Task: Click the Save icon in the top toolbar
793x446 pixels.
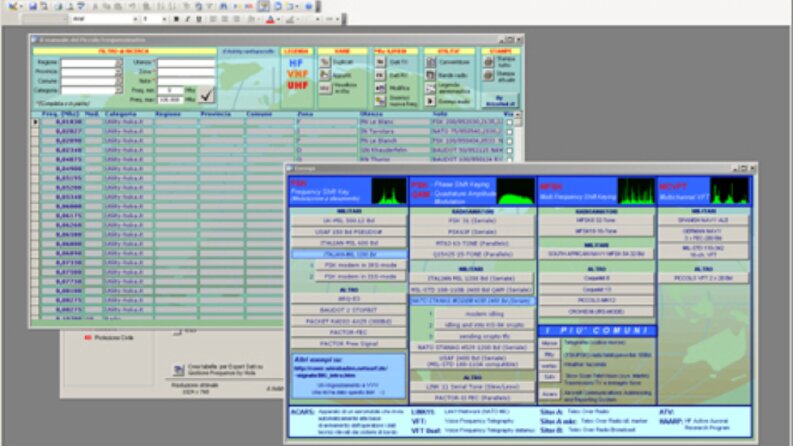Action: coord(33,7)
